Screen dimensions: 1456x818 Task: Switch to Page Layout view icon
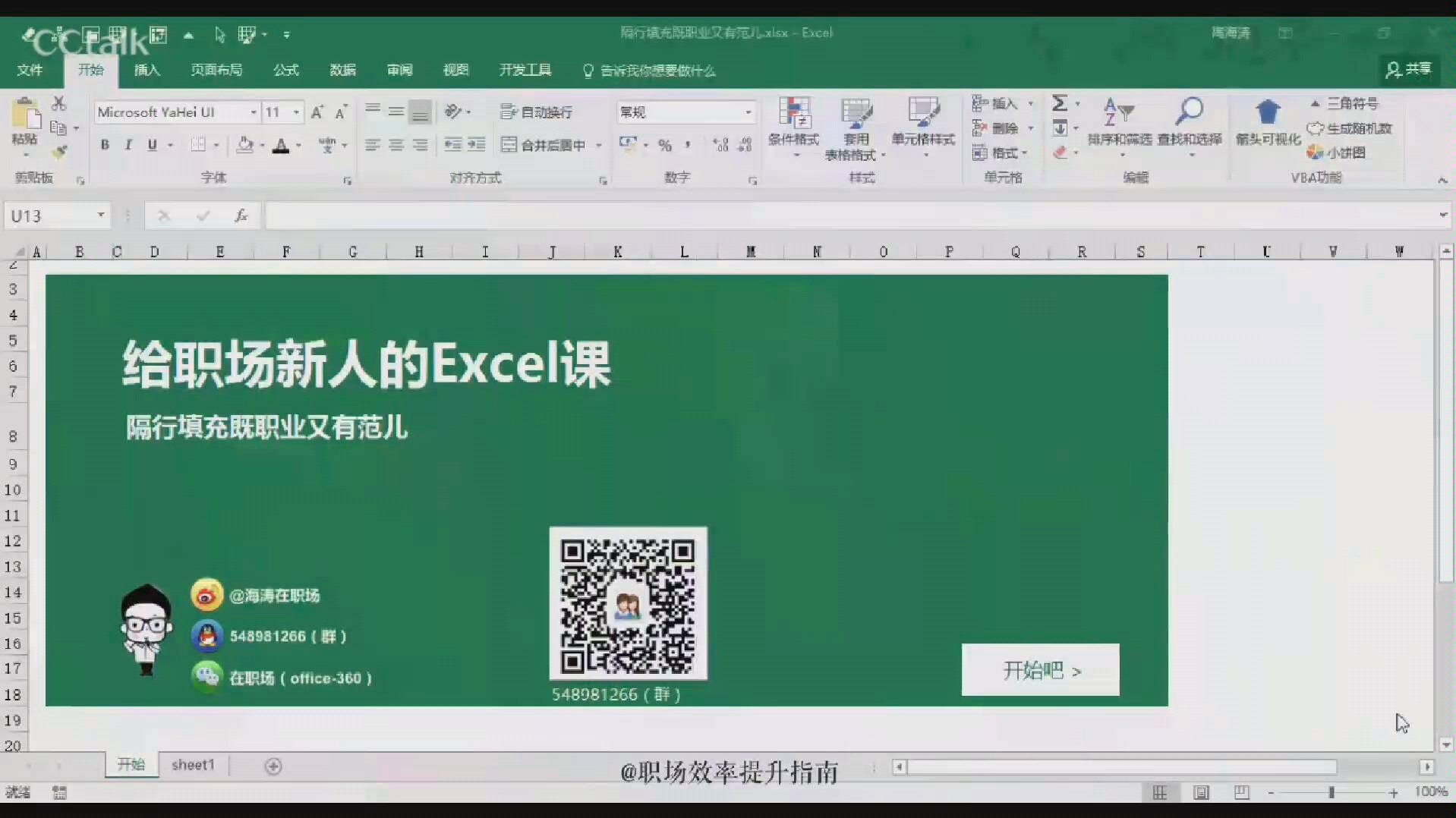[1201, 793]
